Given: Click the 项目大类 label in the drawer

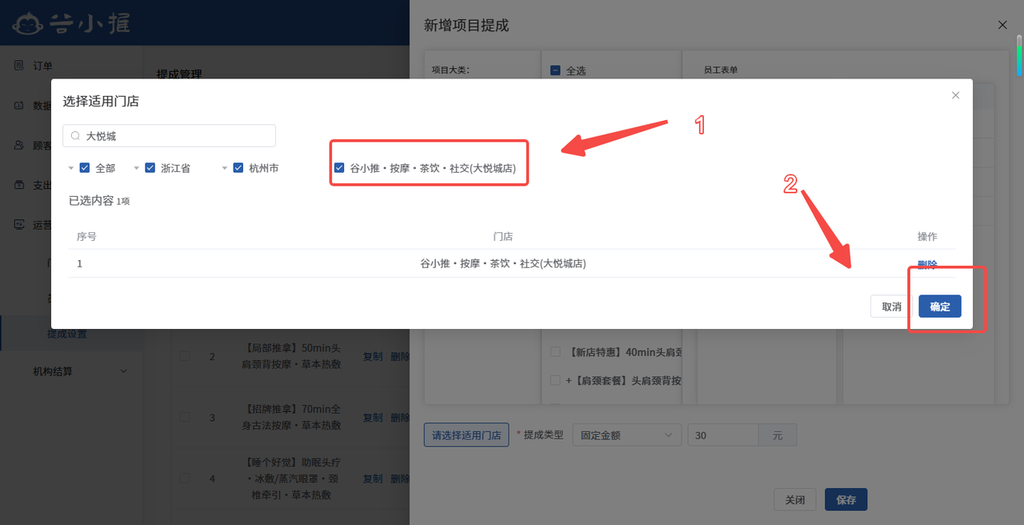Looking at the screenshot, I should (x=451, y=70).
